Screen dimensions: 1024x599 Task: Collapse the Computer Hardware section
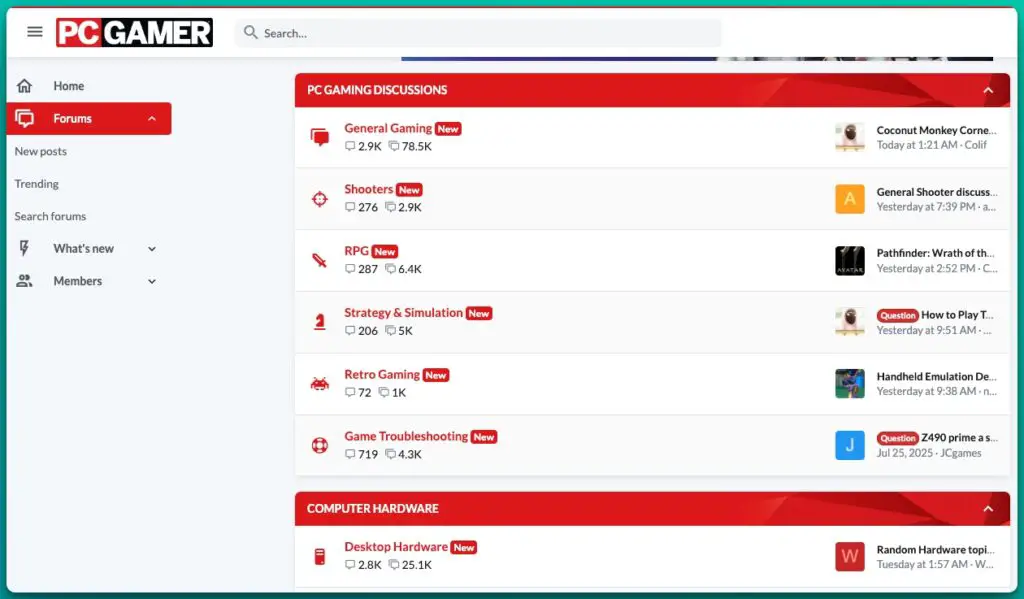[988, 509]
